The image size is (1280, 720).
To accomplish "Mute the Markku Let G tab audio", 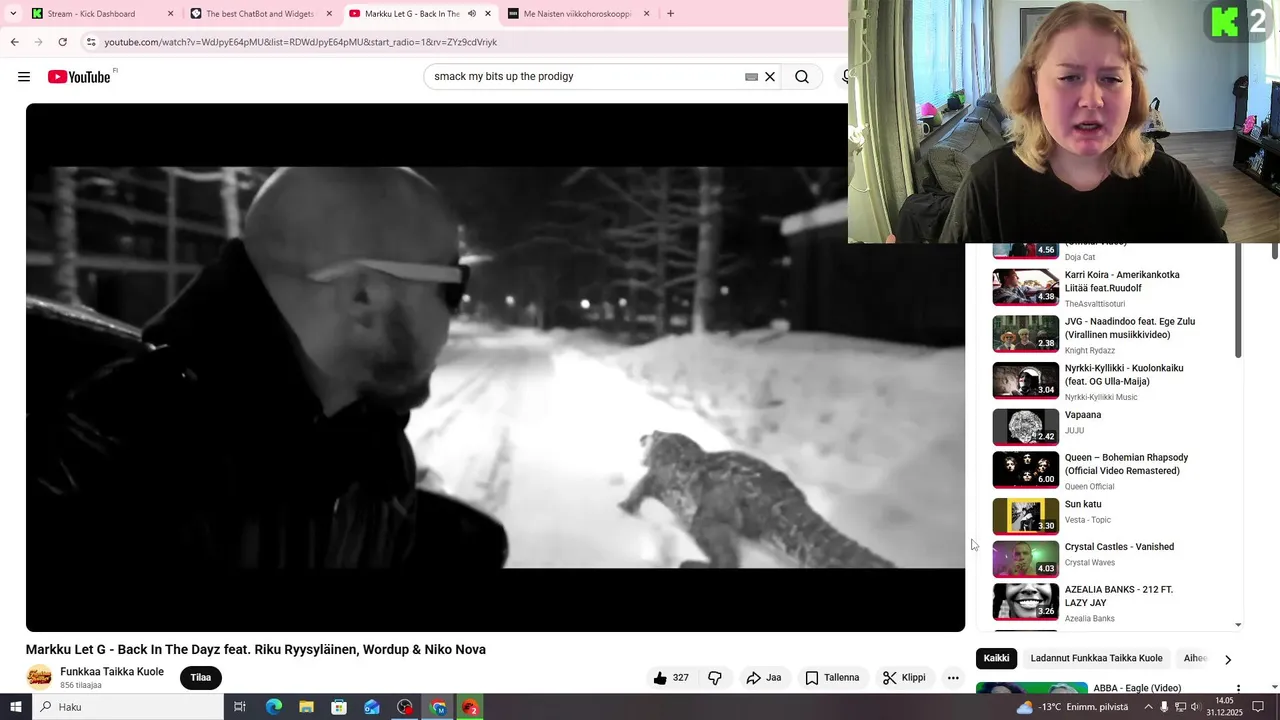I will 472,14.
